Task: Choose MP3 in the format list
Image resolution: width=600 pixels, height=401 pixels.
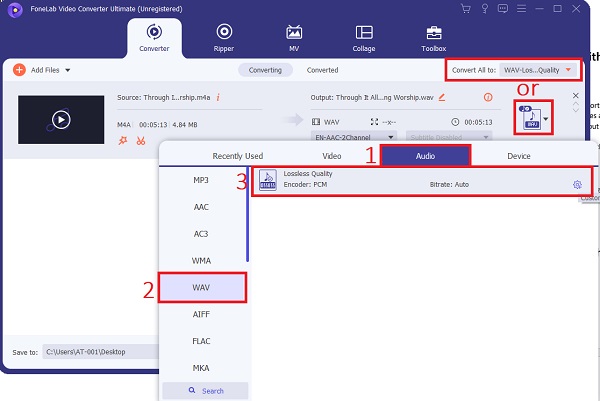Action: 201,180
